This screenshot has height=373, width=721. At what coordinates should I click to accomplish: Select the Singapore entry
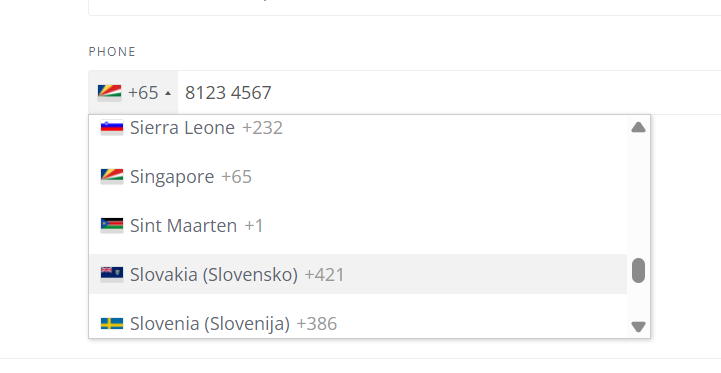(x=358, y=177)
